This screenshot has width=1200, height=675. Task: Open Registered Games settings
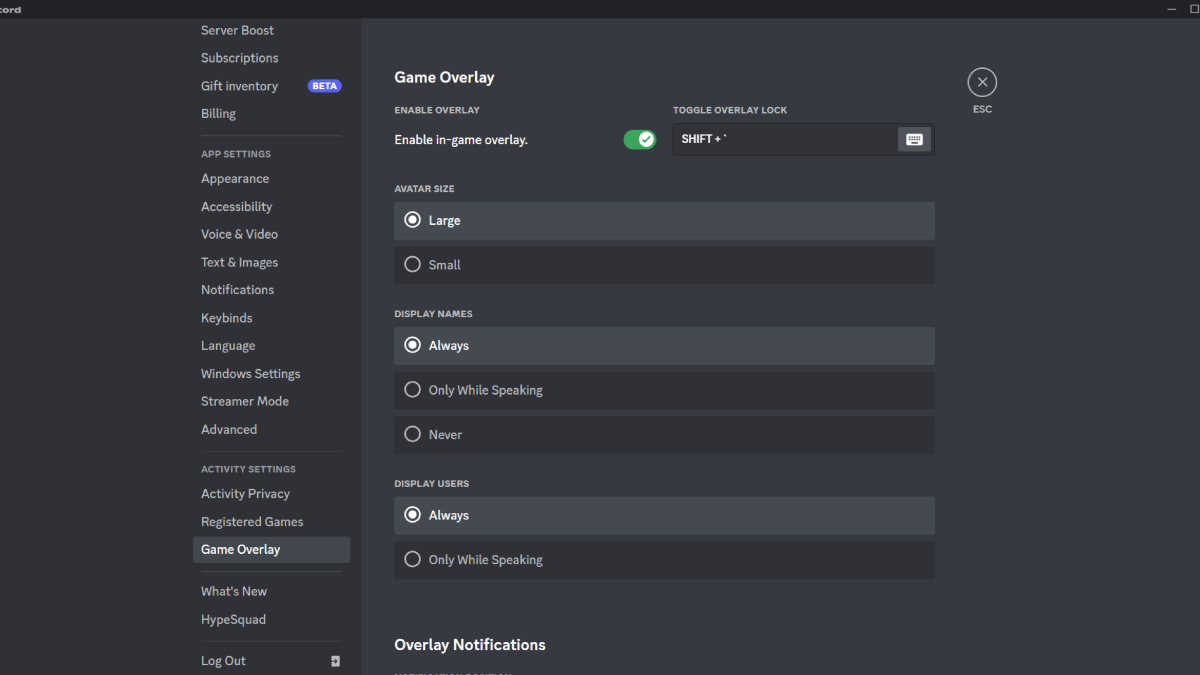[x=252, y=521]
